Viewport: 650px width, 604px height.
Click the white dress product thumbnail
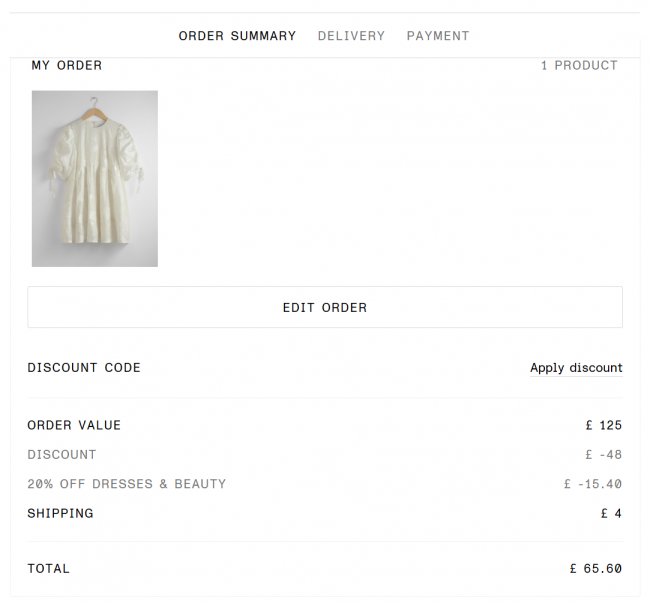tap(95, 180)
